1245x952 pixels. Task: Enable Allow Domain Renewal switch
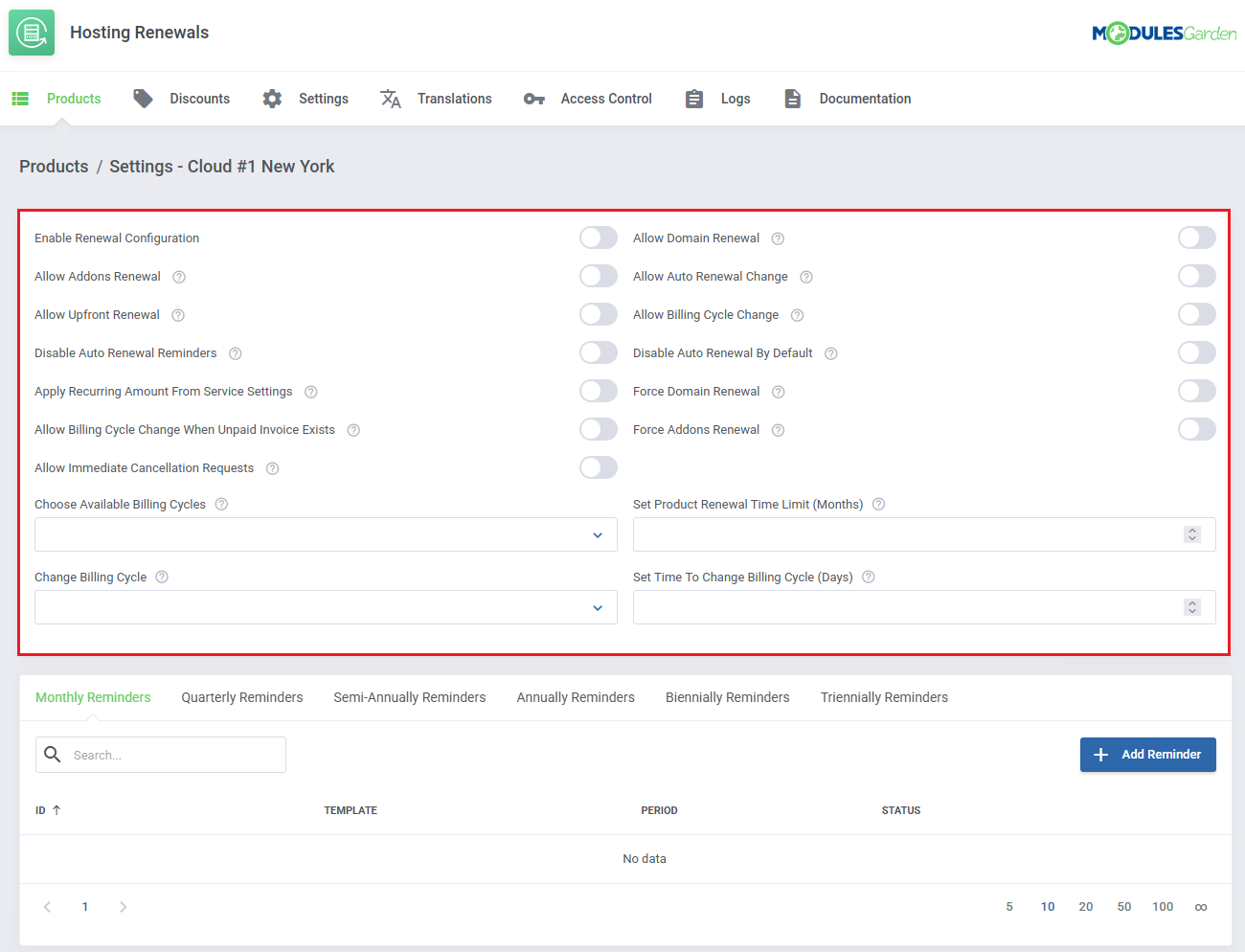1197,238
